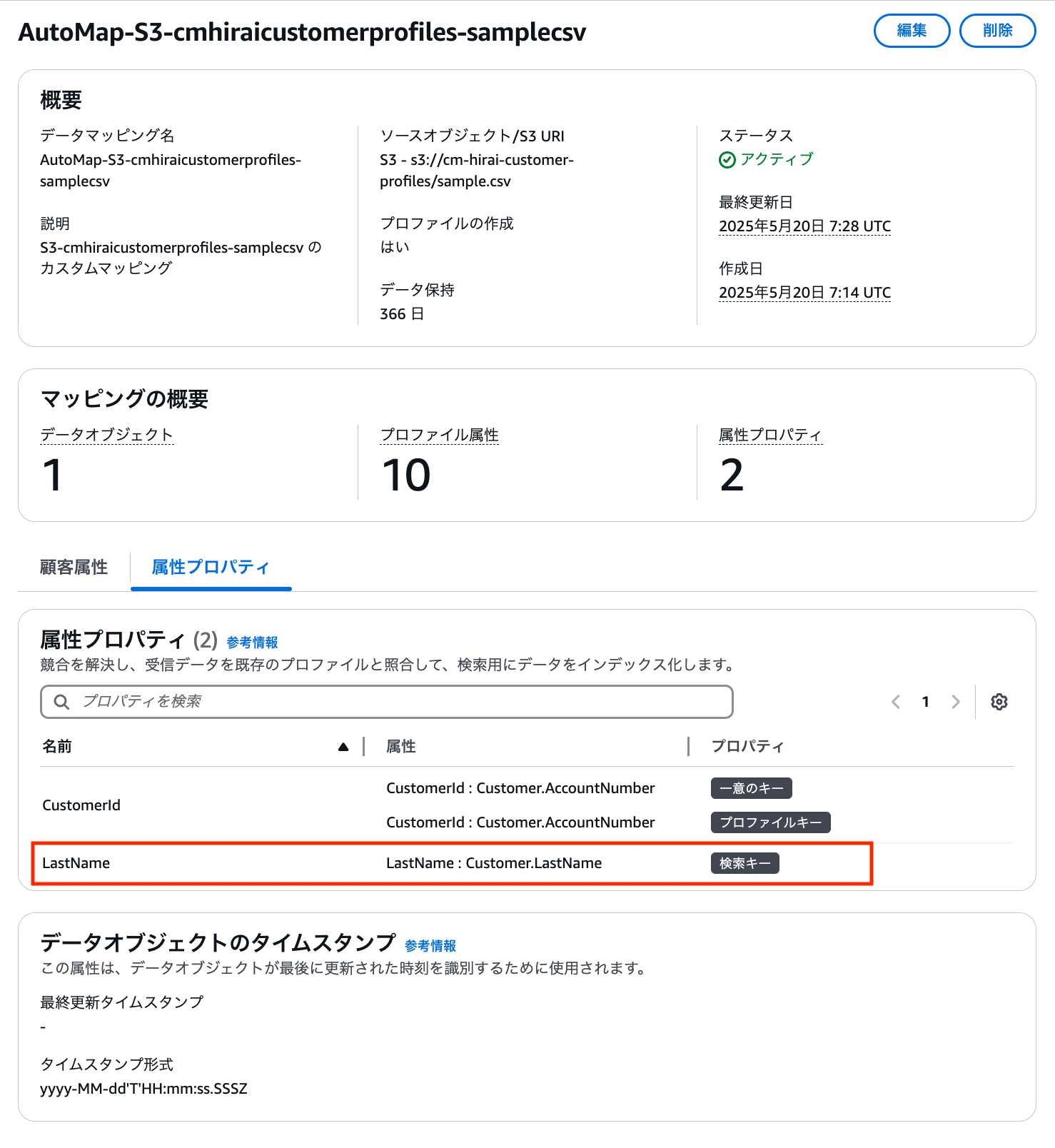This screenshot has height=1148, width=1055.
Task: Click the yyyy-MM-dd'T'HH:mm:ss.SSSZ format value
Action: point(143,1089)
